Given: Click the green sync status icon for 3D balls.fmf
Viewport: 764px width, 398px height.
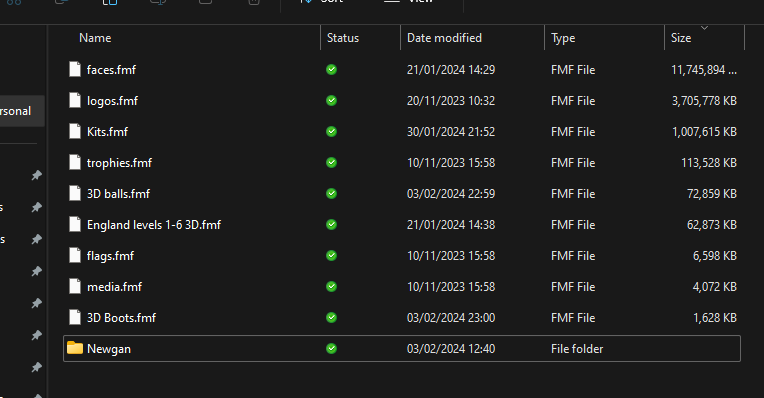Looking at the screenshot, I should coord(331,194).
